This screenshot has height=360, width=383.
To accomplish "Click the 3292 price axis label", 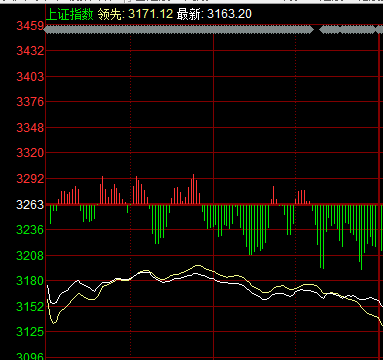I will point(30,178).
